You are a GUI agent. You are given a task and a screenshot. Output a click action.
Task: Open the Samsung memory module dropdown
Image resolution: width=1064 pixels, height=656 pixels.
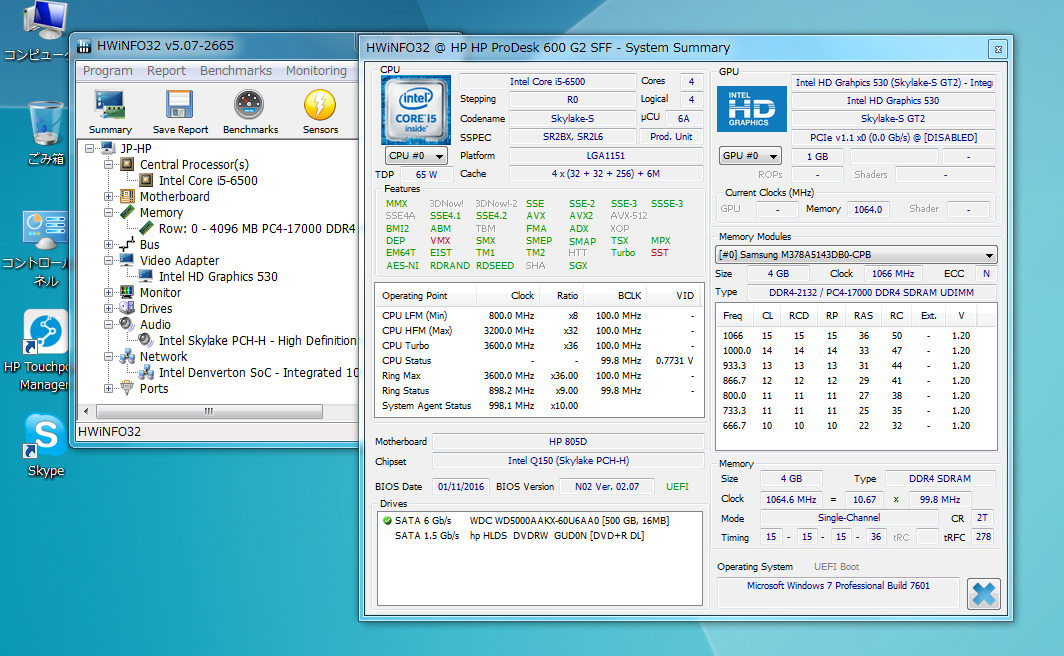857,255
